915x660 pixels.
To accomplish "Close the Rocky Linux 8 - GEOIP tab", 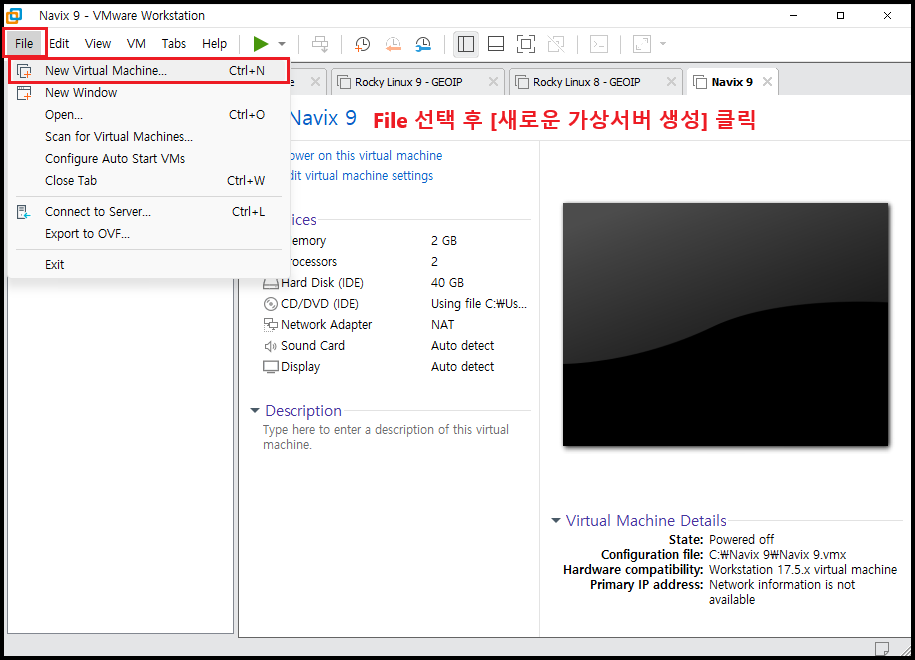I will (x=671, y=82).
